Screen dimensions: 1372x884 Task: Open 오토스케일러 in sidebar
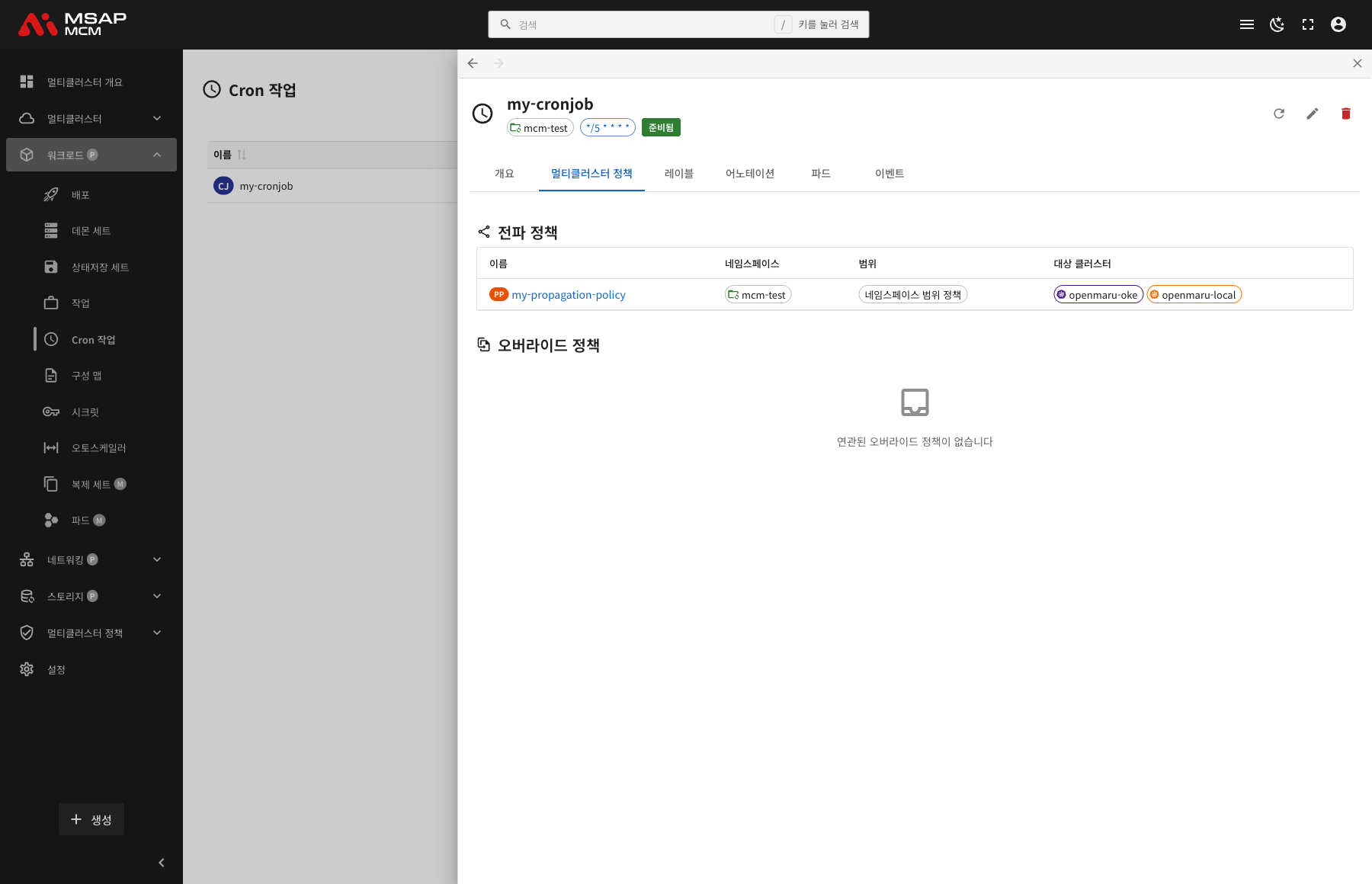tap(91, 448)
